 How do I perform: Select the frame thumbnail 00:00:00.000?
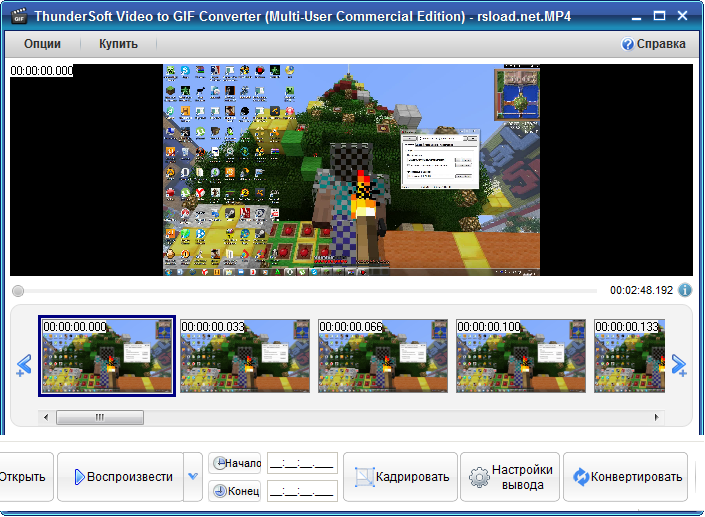(x=107, y=356)
